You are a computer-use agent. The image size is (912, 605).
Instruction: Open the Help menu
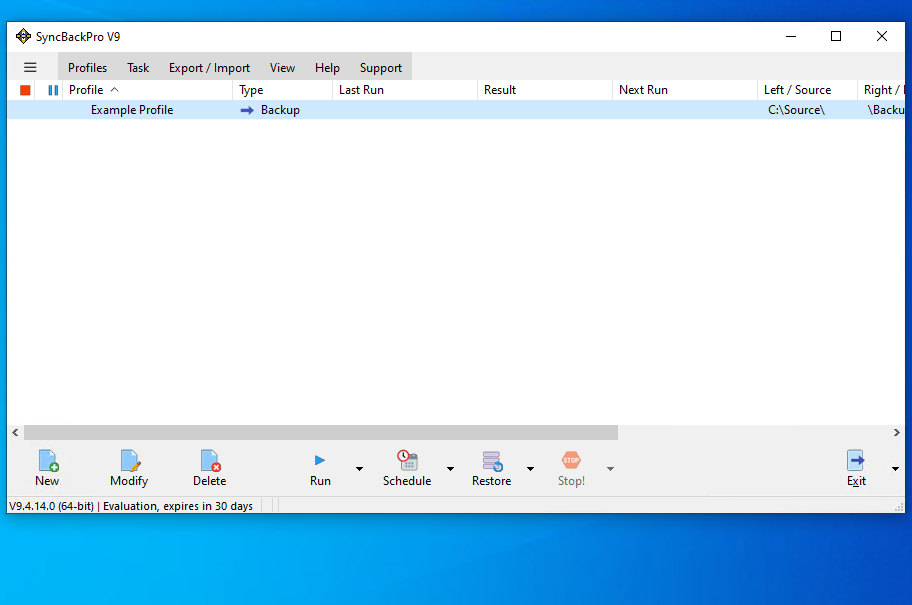(327, 67)
